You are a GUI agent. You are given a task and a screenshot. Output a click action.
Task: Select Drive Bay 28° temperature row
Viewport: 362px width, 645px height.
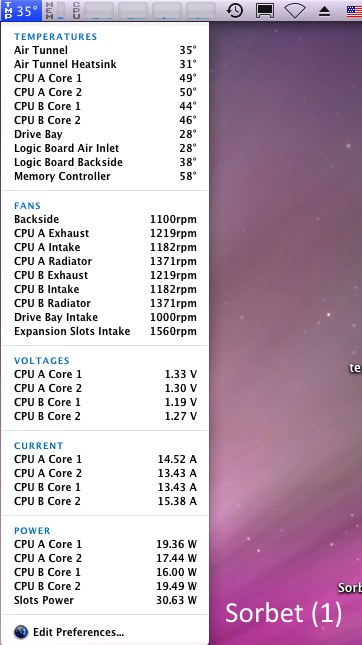pos(105,134)
